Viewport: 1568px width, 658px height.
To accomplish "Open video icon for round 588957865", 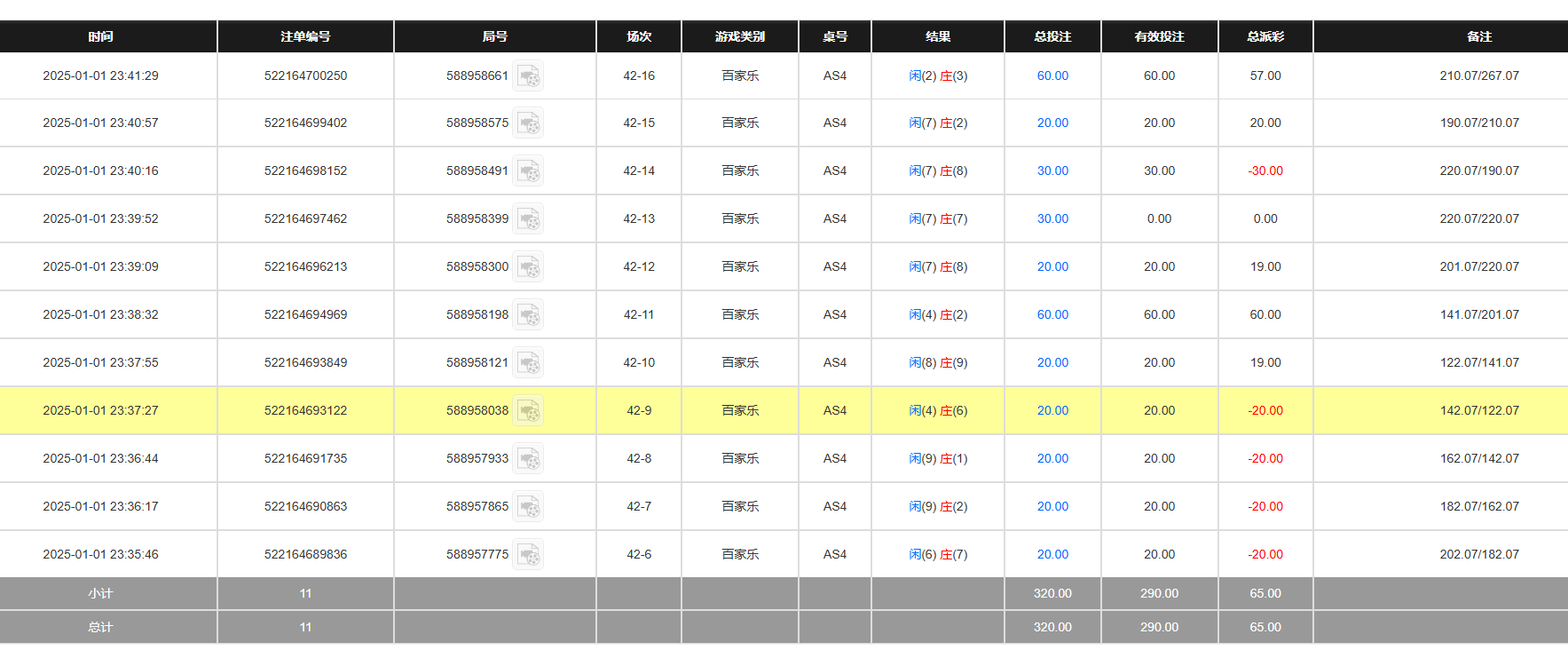I will point(528,507).
